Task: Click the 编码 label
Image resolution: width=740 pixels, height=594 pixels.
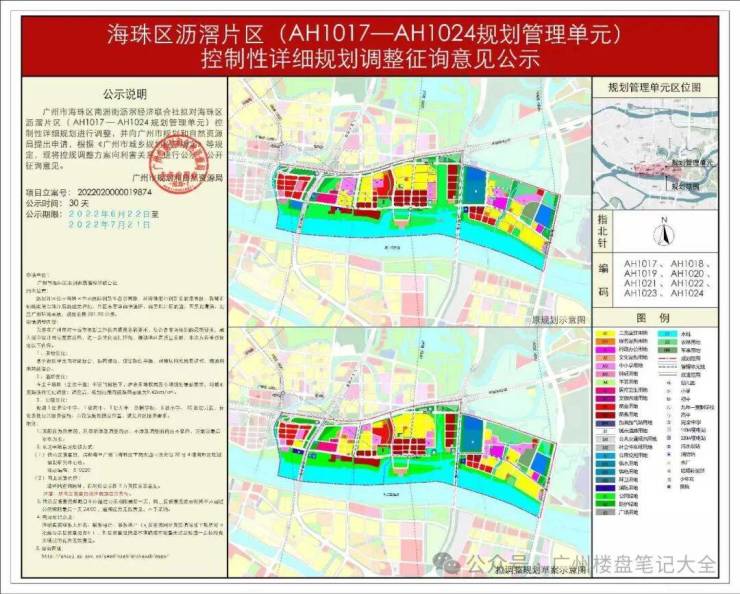Action: pos(603,280)
